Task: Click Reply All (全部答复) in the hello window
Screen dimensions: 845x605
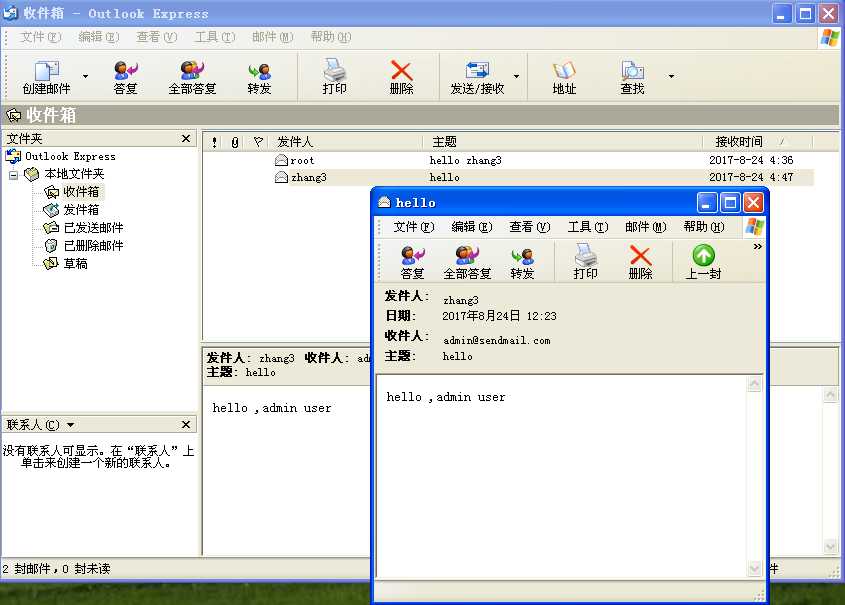Action: (467, 262)
